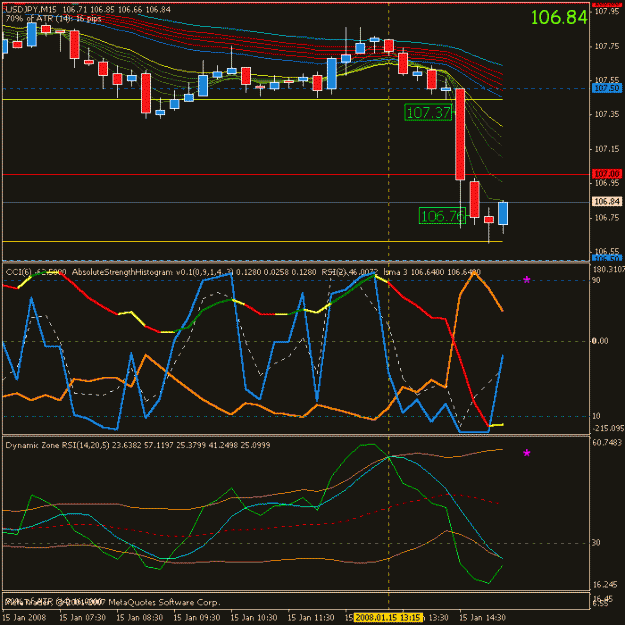625x625 pixels.
Task: Click the 60.7483 scale value in RSI panel
Action: click(x=607, y=442)
